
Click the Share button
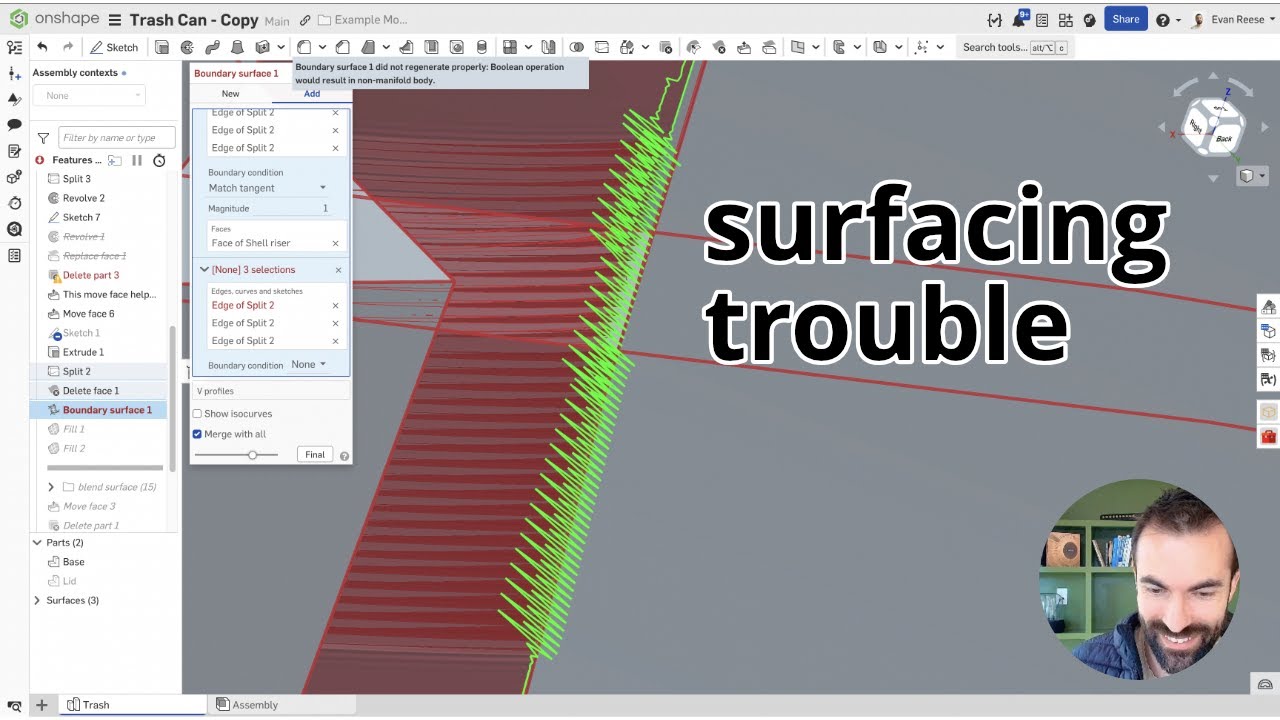click(1125, 19)
